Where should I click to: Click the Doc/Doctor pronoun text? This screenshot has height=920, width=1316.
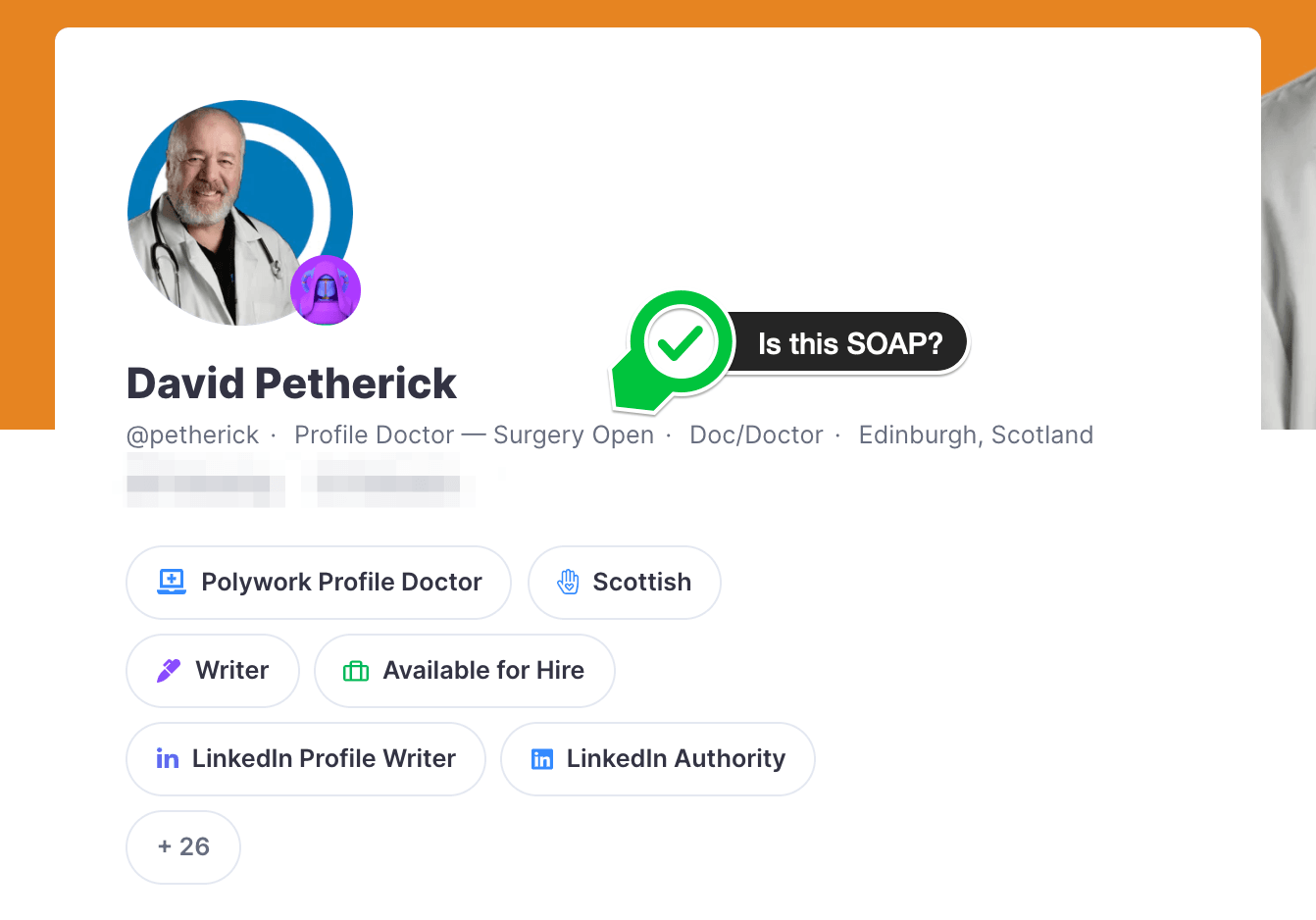click(756, 434)
